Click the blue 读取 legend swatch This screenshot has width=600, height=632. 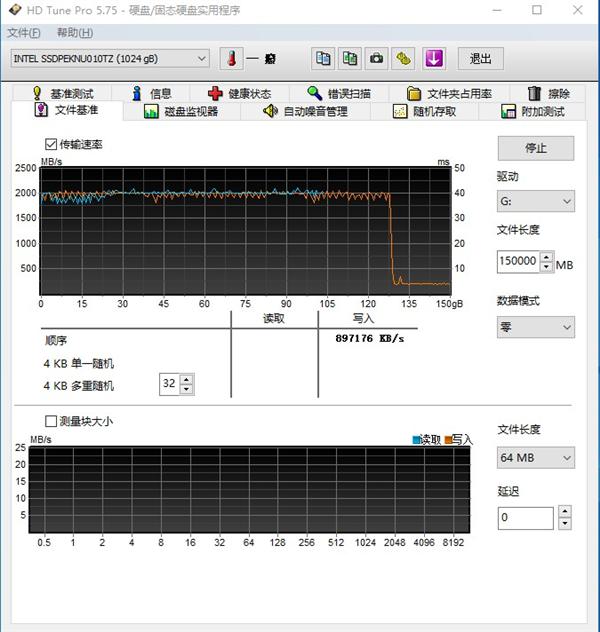point(416,440)
